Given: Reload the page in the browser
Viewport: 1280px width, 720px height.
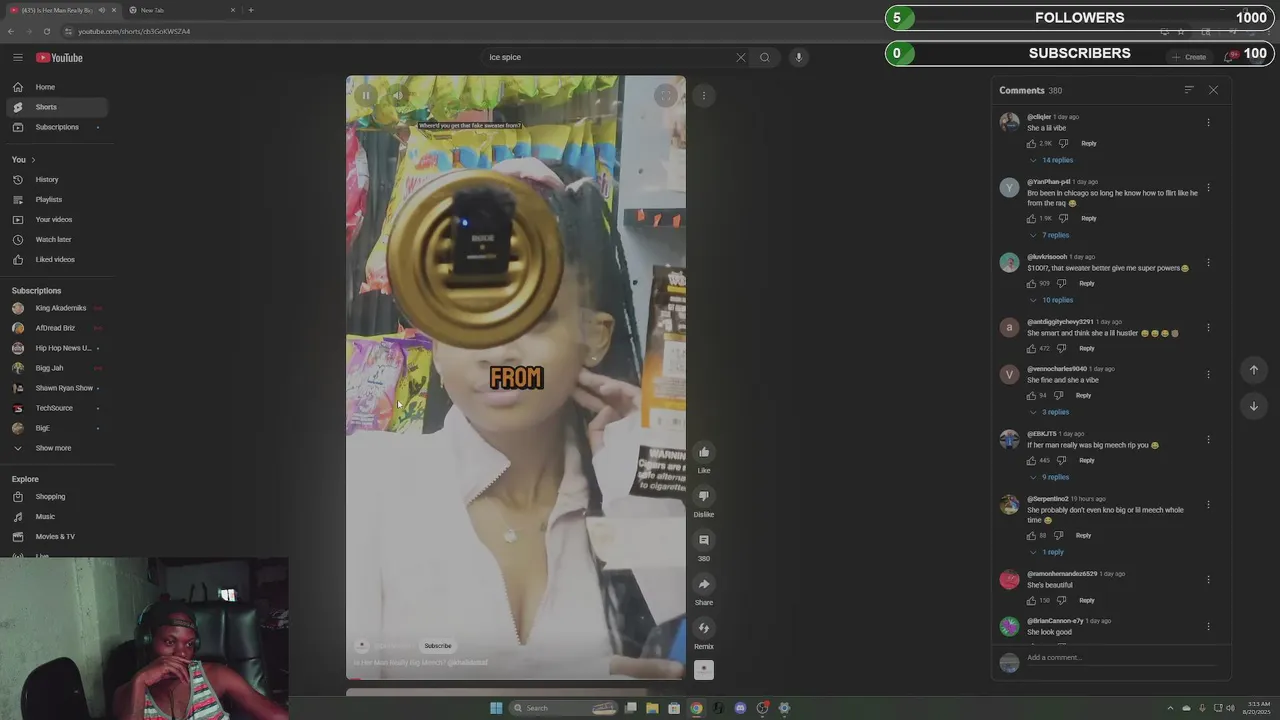Looking at the screenshot, I should click(x=47, y=31).
